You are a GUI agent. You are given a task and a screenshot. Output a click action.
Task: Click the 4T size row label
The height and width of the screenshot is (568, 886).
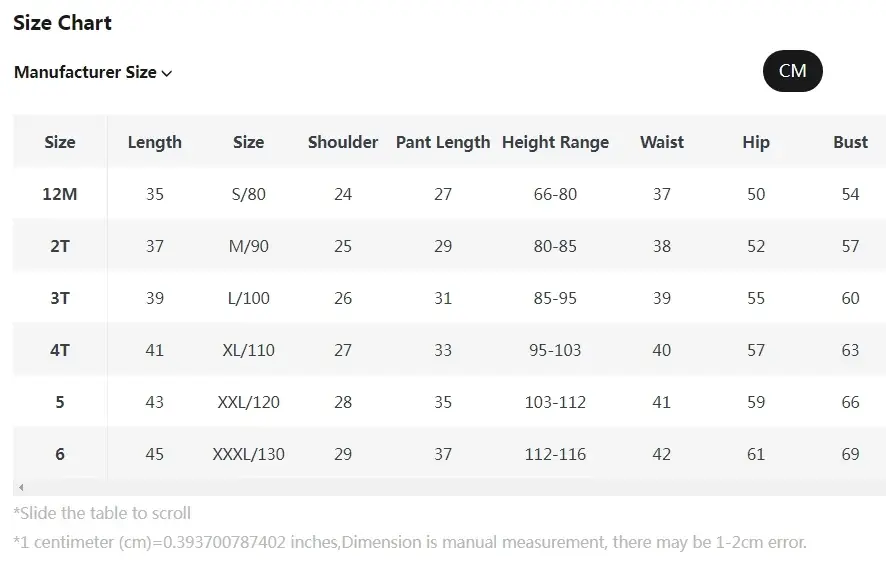click(x=60, y=350)
